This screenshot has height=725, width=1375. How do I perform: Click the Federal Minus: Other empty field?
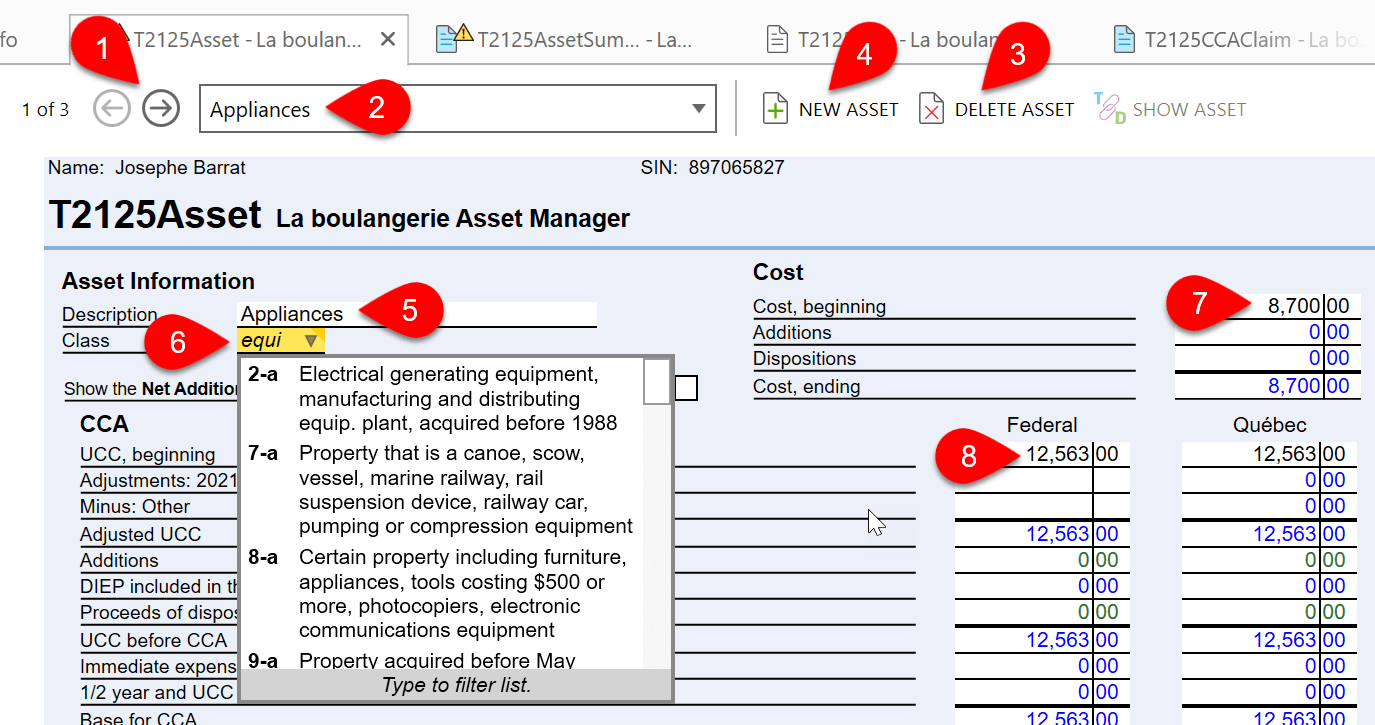pos(1042,507)
